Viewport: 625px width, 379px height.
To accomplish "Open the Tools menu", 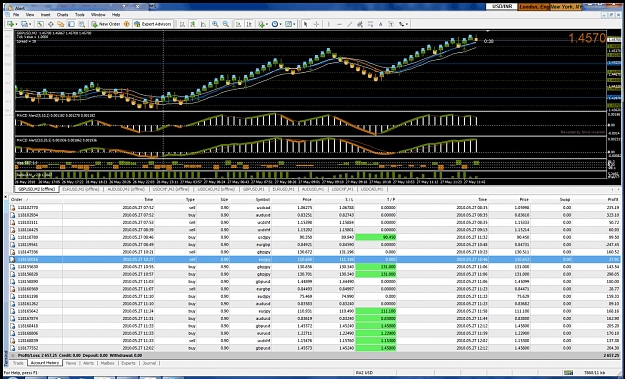I will click(80, 14).
